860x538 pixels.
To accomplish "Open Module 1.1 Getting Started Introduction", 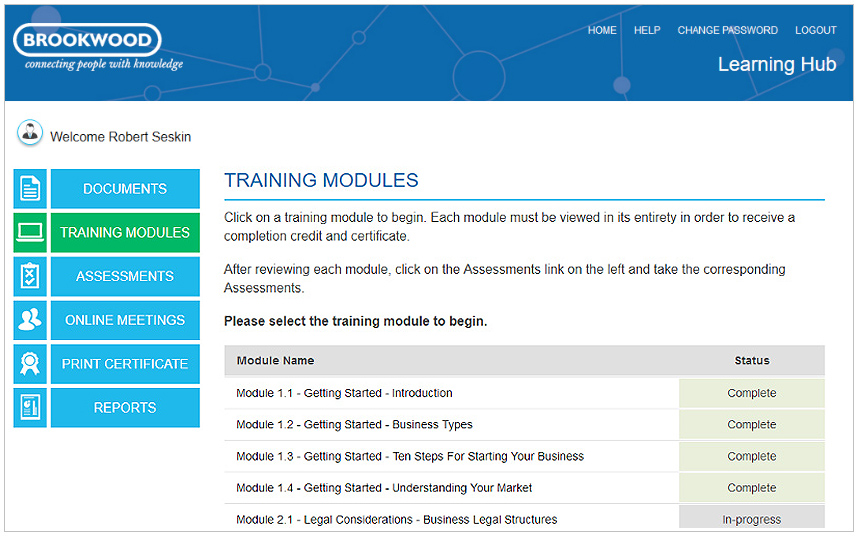I will tap(344, 393).
